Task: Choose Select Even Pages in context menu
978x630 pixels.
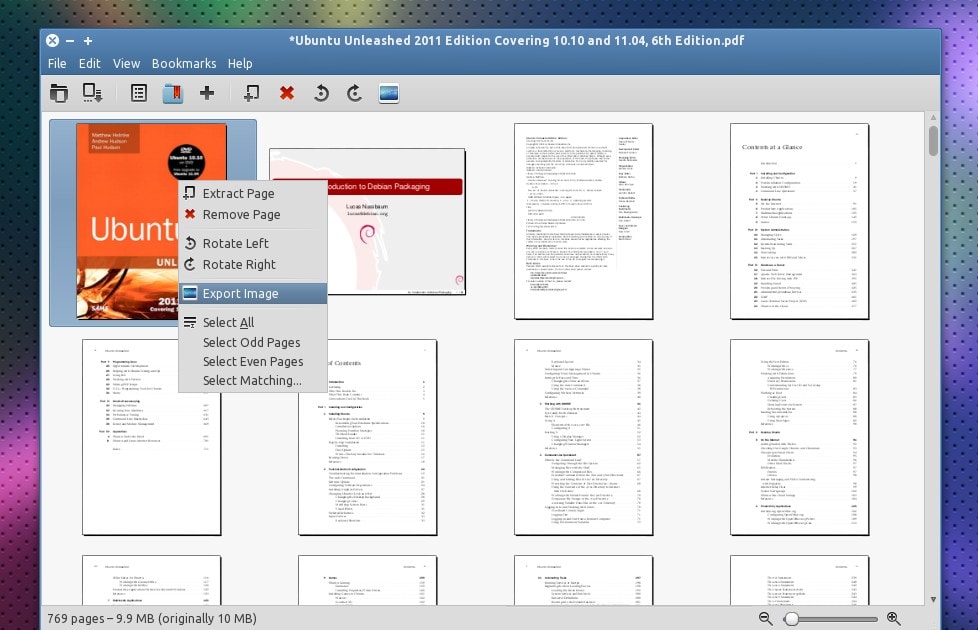Action: pyautogui.click(x=253, y=362)
